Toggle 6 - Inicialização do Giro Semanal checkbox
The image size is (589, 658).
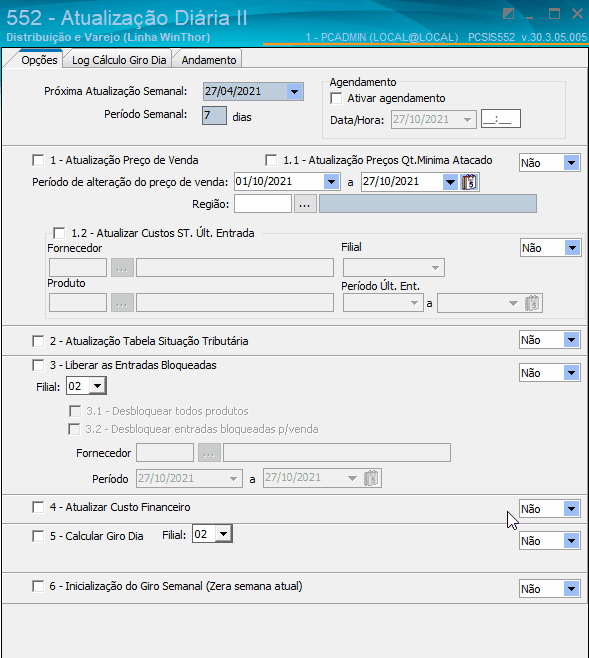point(38,586)
